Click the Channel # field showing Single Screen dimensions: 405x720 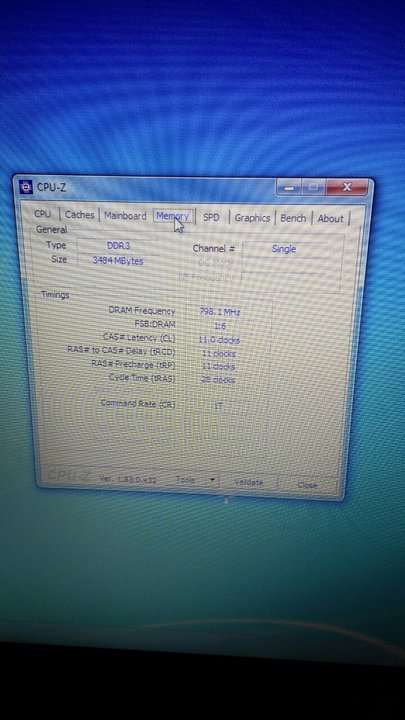[x=285, y=249]
